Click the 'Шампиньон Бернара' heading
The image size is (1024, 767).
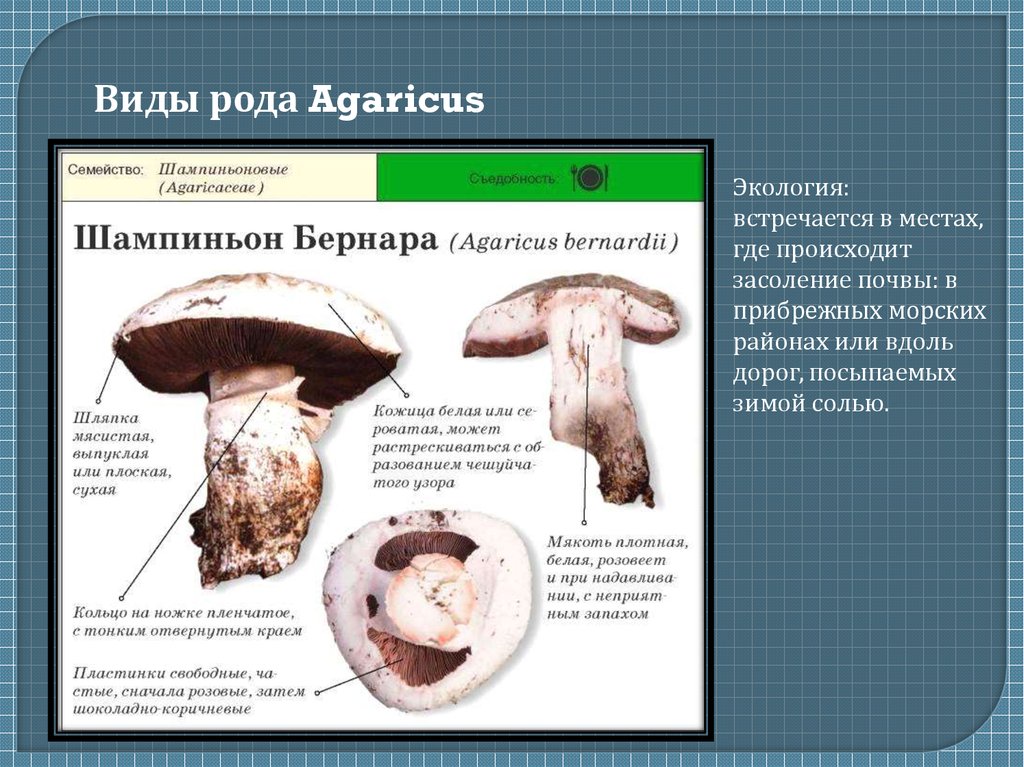tap(257, 241)
